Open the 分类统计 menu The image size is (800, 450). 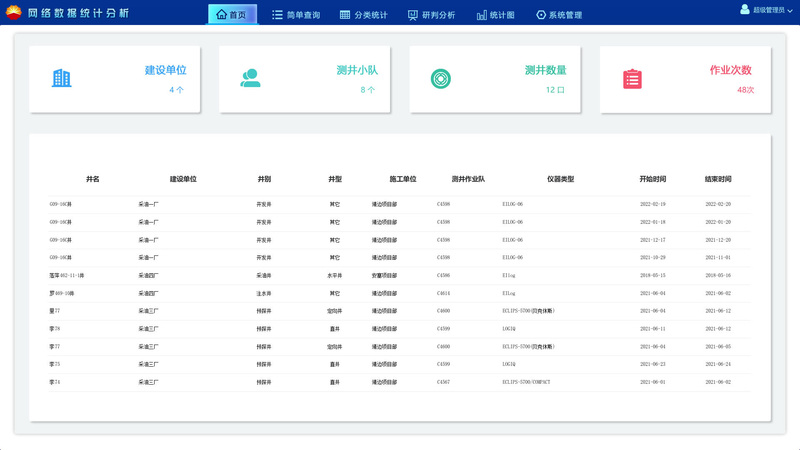(x=363, y=15)
